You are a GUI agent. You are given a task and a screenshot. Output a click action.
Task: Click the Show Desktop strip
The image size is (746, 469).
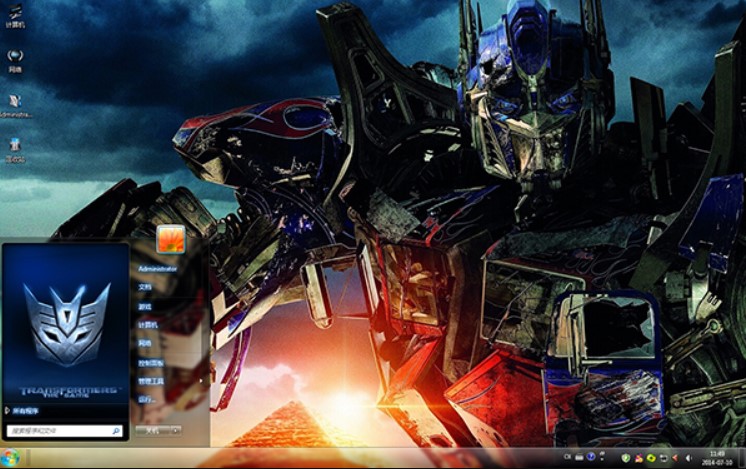(x=742, y=458)
